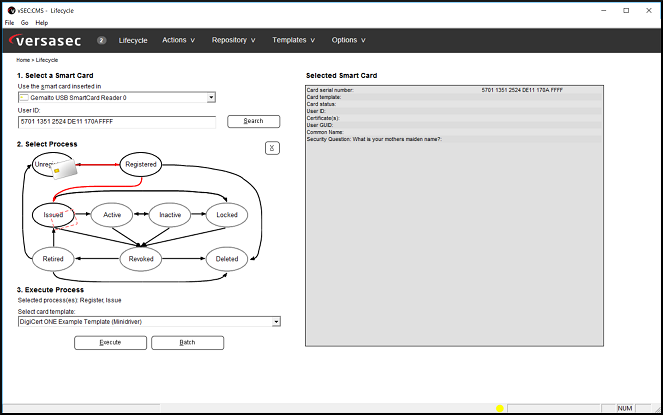The height and width of the screenshot is (415, 663).
Task: Expand the Actions dropdown menu
Action: (x=178, y=40)
